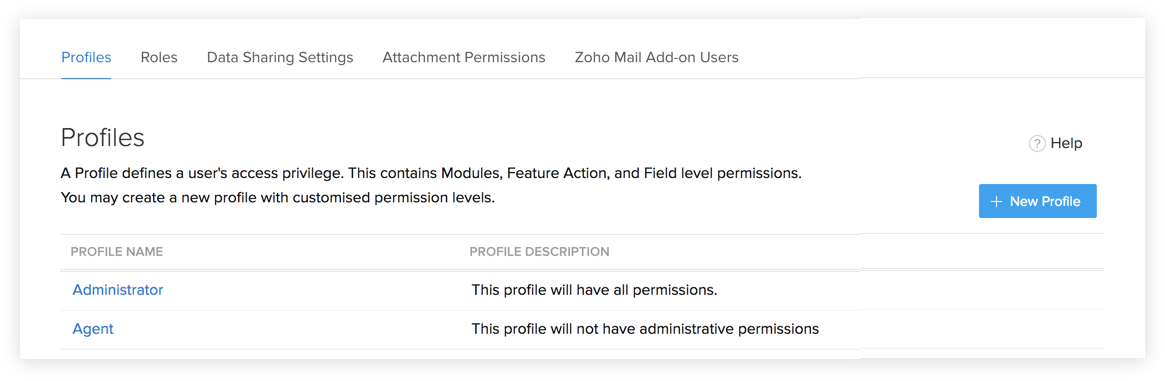Select the Zoho Mail Add-on Users tab
Screen dimensions: 1165x381
pyautogui.click(x=657, y=57)
